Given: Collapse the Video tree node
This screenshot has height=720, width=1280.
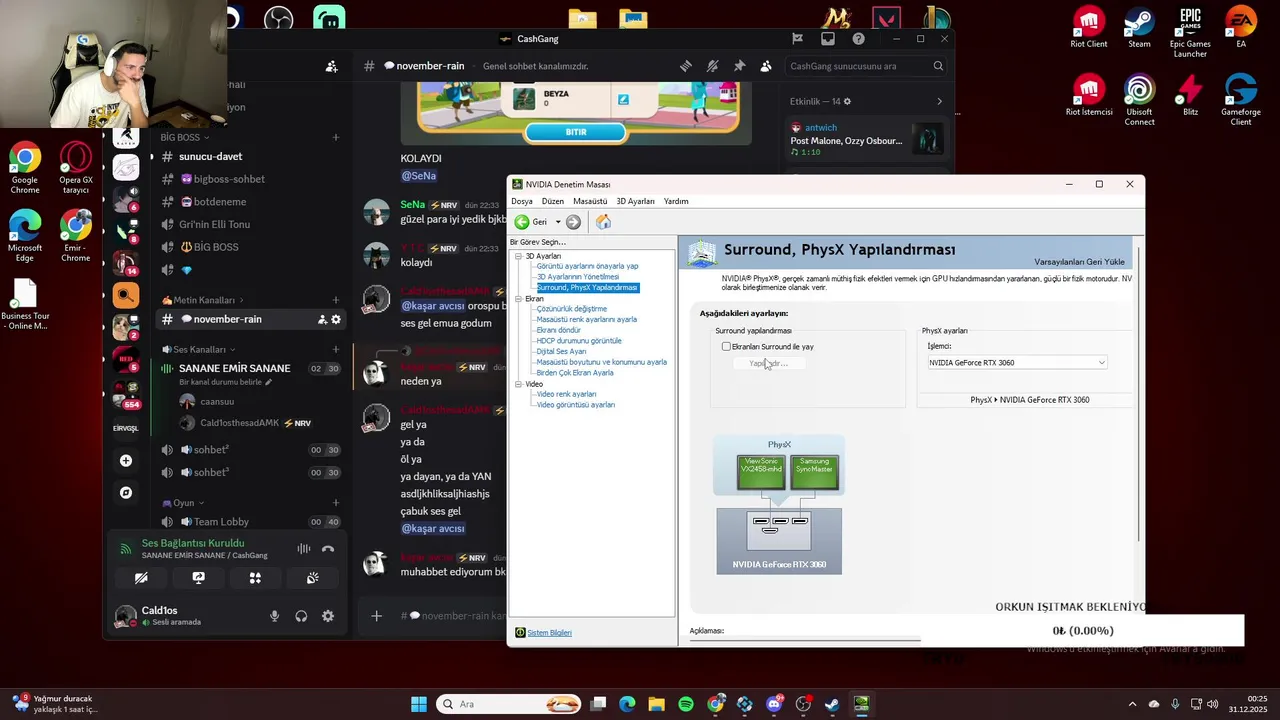Looking at the screenshot, I should [519, 384].
